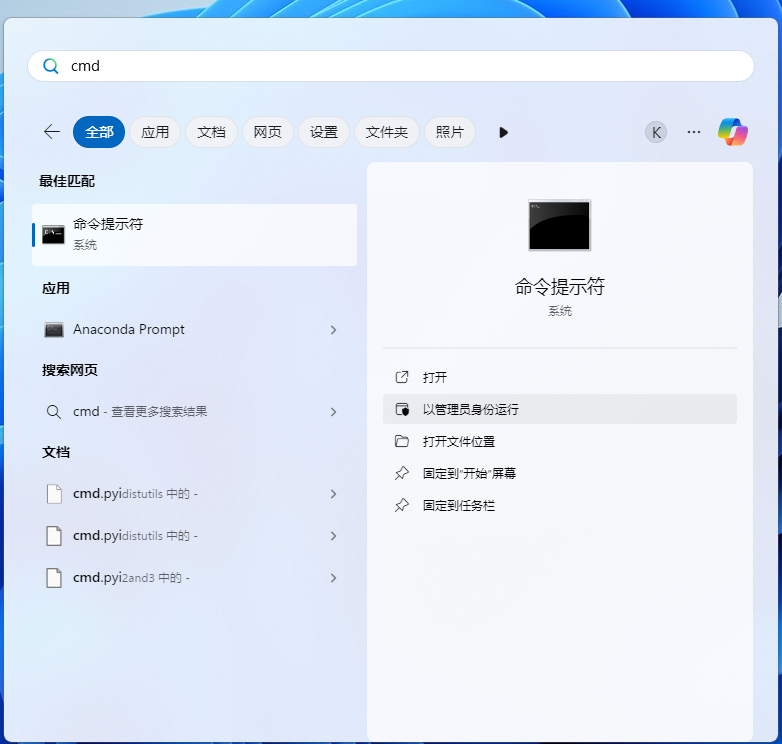Choose 固定到"开始"屏幕

pos(560,473)
